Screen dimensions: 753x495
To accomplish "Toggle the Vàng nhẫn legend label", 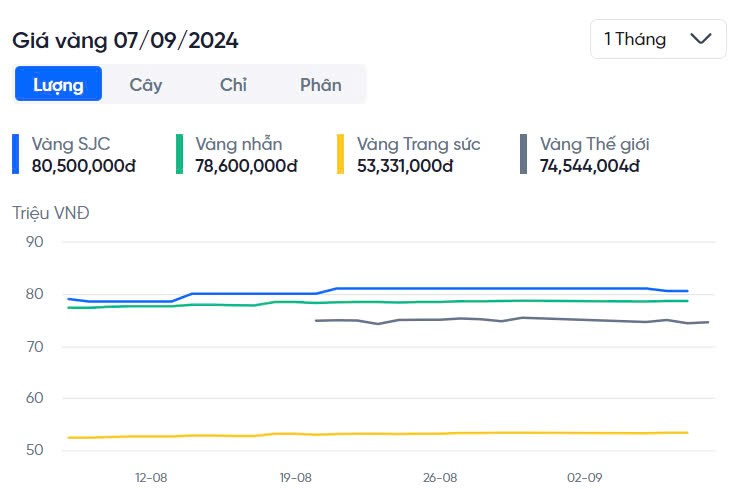I will tap(240, 144).
